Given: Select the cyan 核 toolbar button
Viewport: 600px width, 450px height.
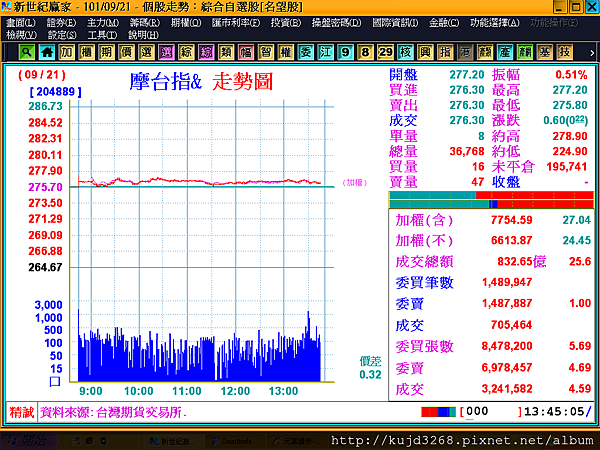Looking at the screenshot, I should (405, 52).
